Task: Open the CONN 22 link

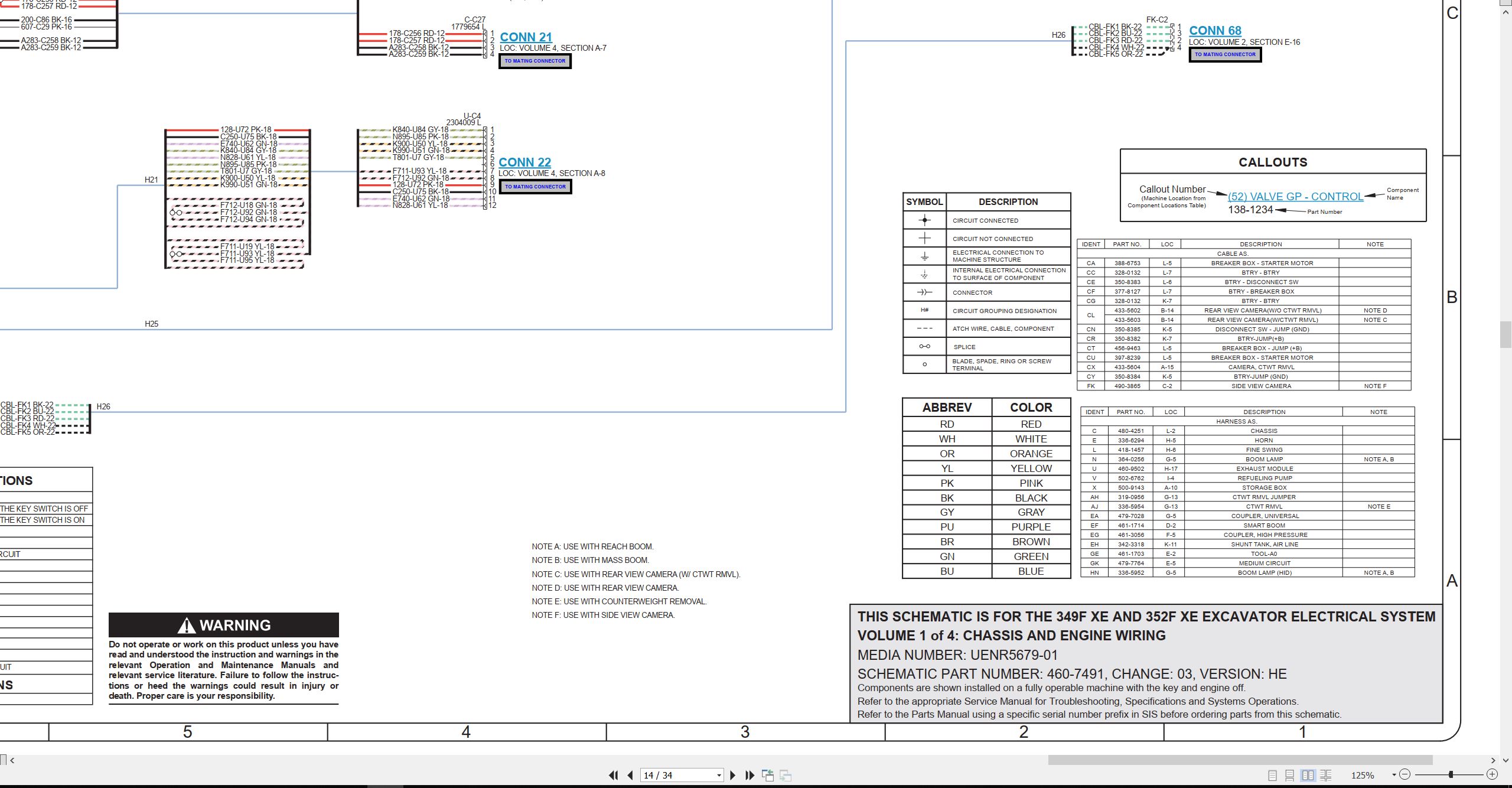Action: [x=524, y=162]
